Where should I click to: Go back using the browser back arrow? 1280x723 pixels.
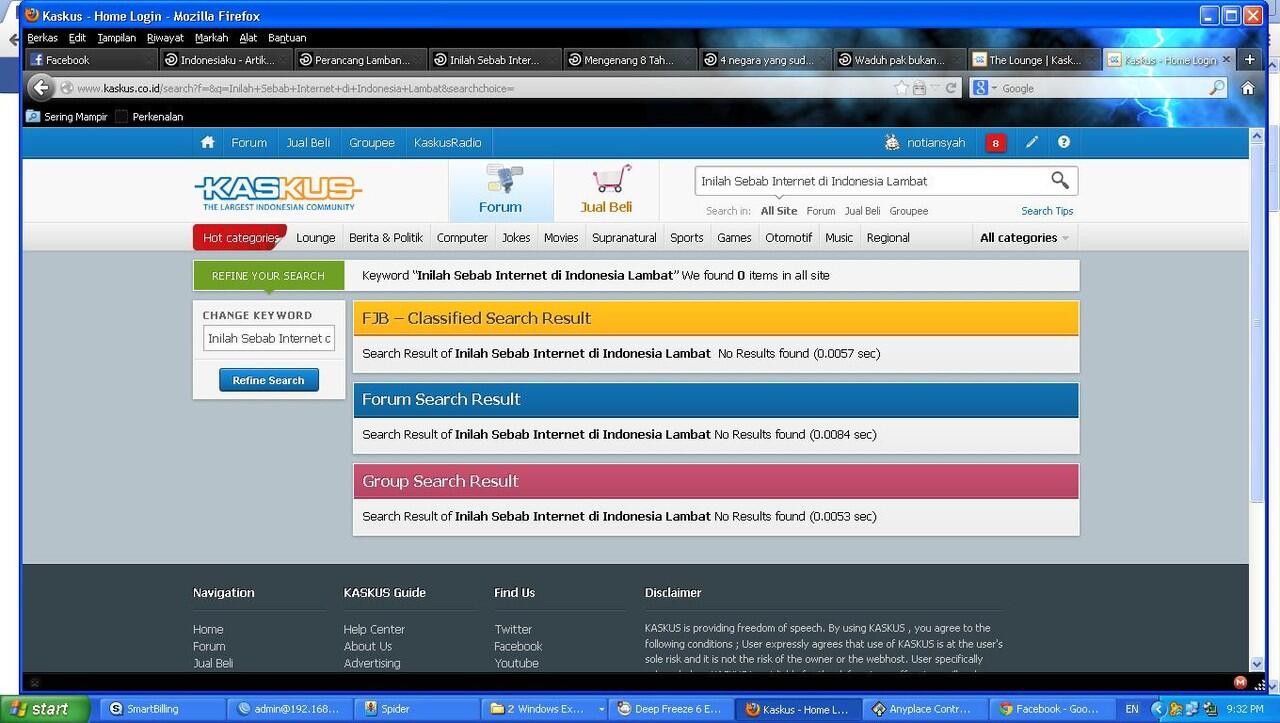tap(41, 88)
